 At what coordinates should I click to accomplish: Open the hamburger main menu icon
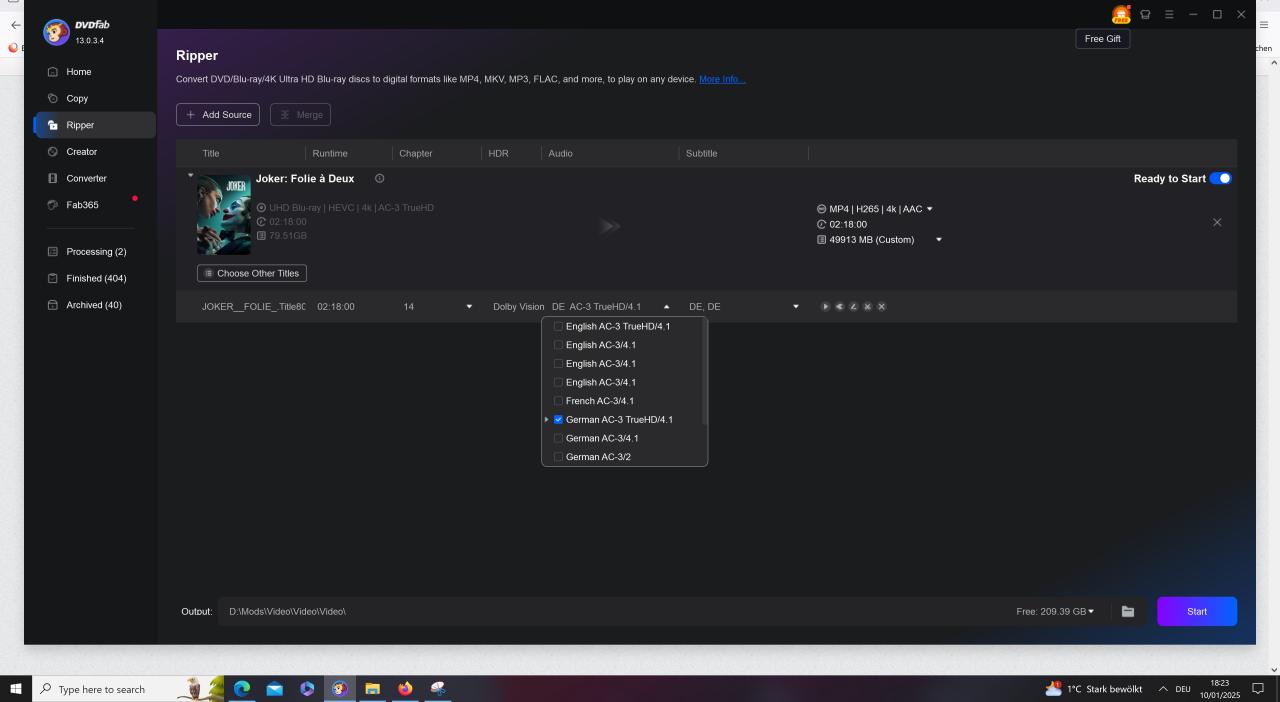1169,14
